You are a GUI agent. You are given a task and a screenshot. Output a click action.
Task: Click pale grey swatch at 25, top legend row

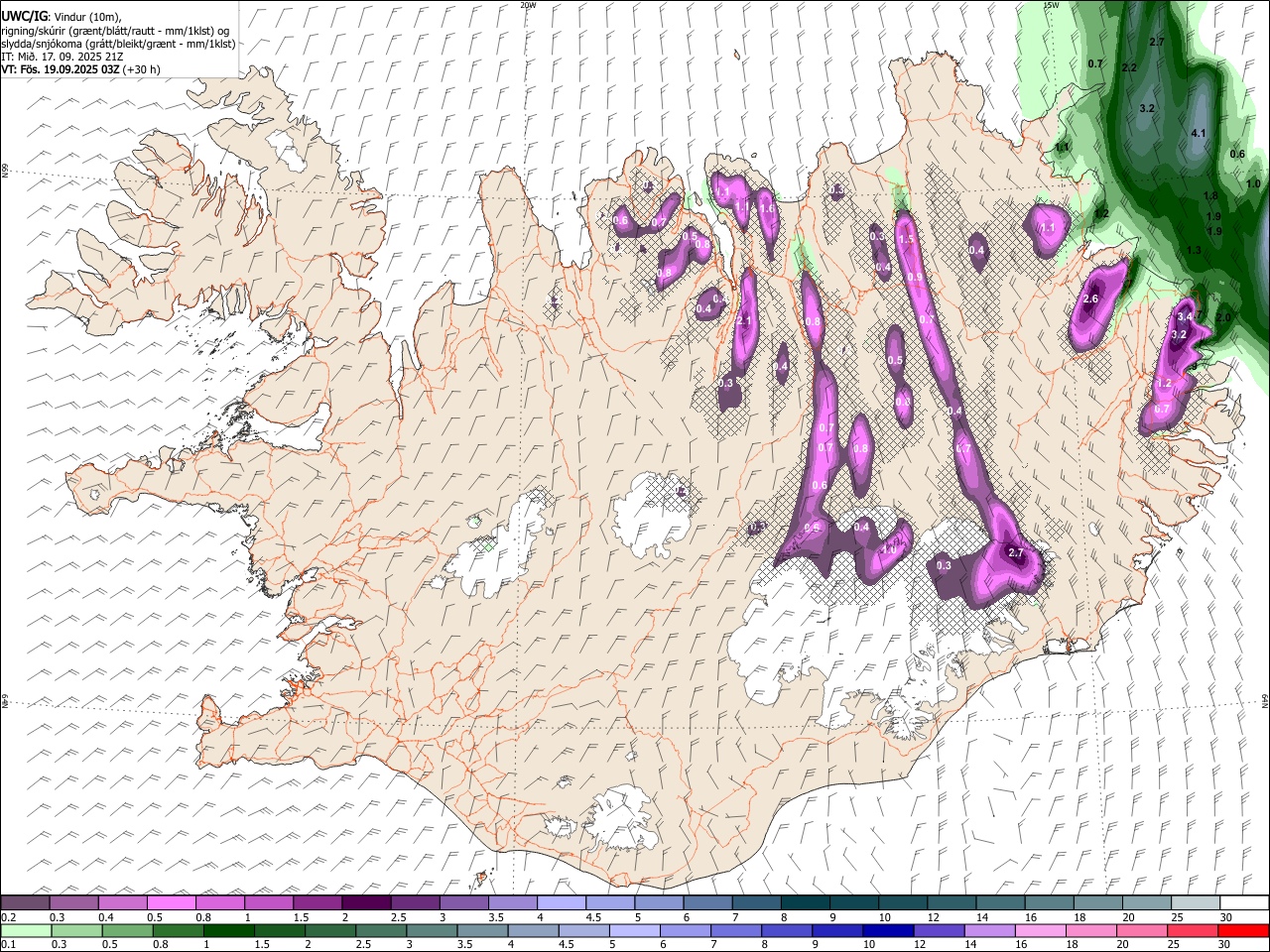point(1196,903)
